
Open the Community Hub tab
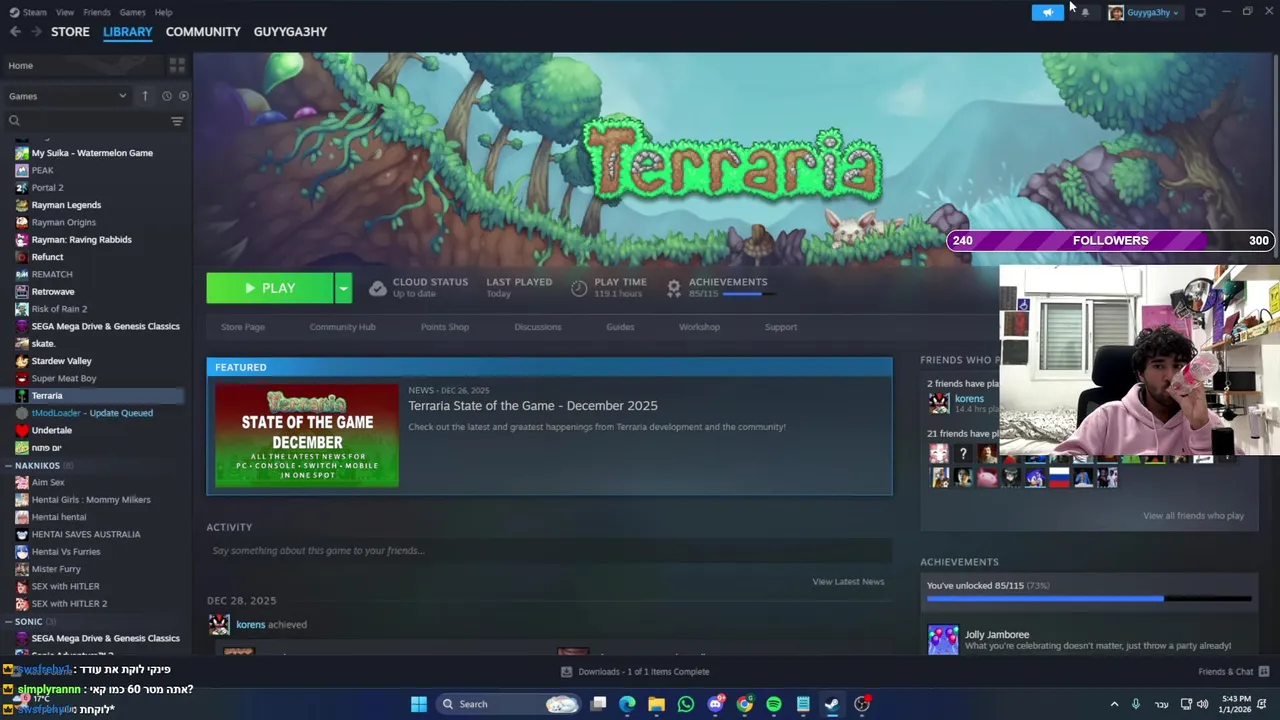point(342,327)
